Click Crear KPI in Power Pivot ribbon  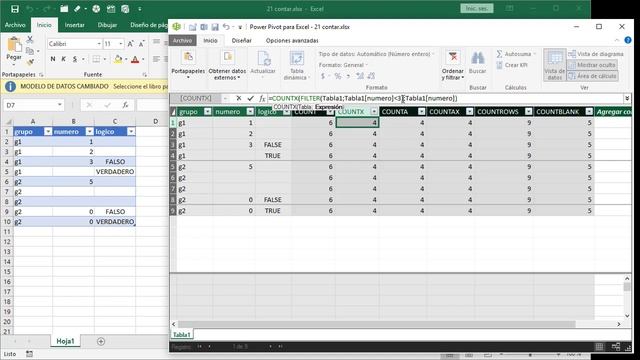click(512, 65)
